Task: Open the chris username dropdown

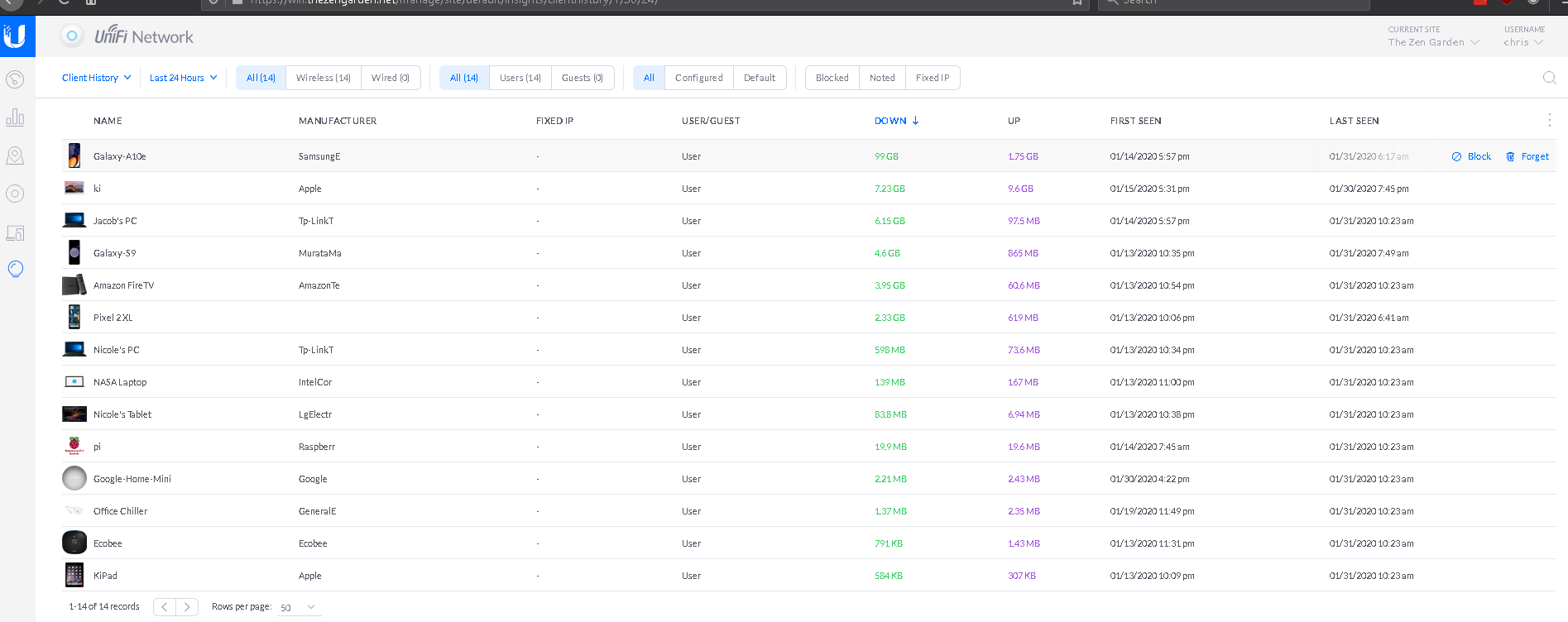Action: pyautogui.click(x=1523, y=42)
